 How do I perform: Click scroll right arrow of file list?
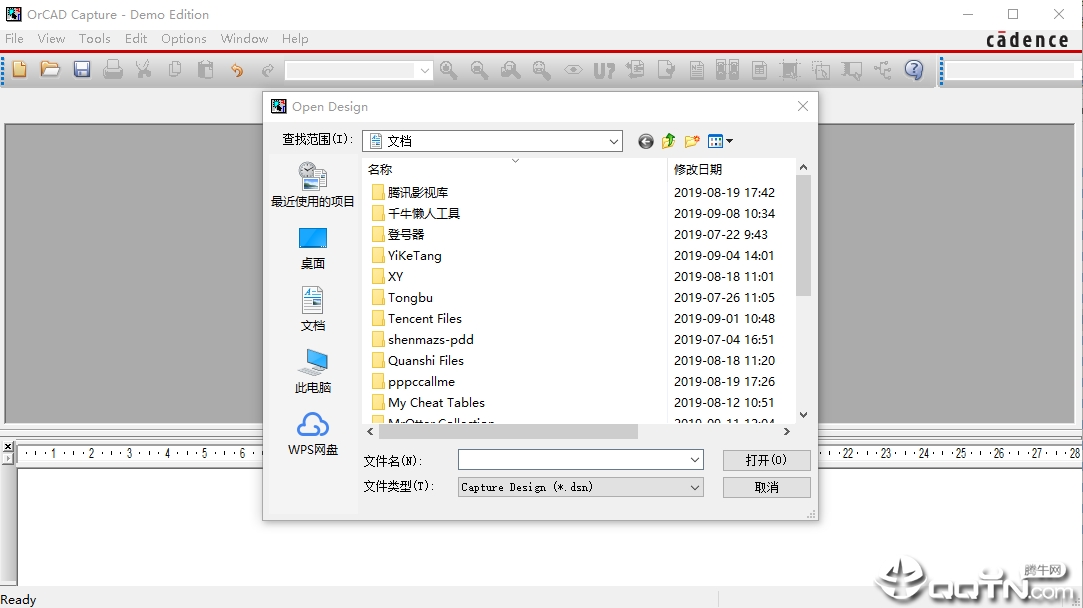(786, 432)
